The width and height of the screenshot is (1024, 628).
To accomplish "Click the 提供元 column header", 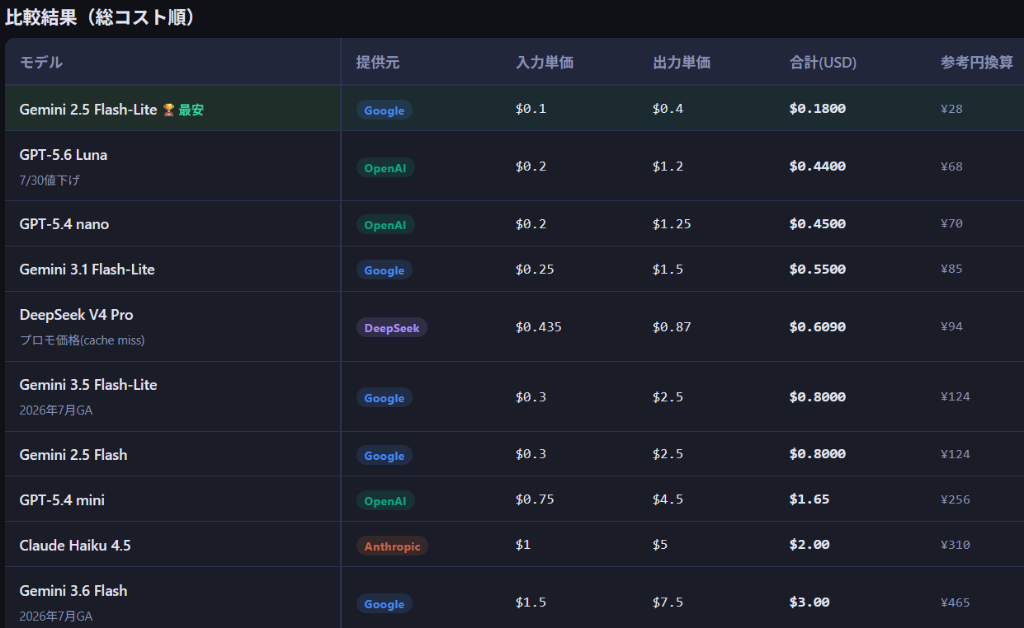I will pyautogui.click(x=377, y=62).
